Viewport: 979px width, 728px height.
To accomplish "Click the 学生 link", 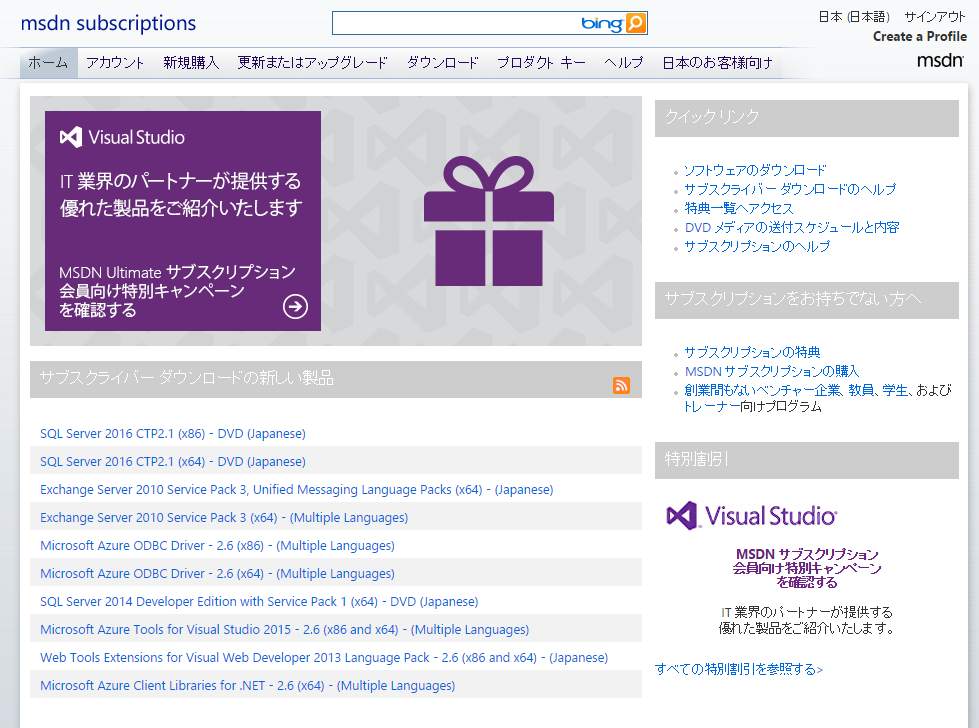I will (x=895, y=390).
